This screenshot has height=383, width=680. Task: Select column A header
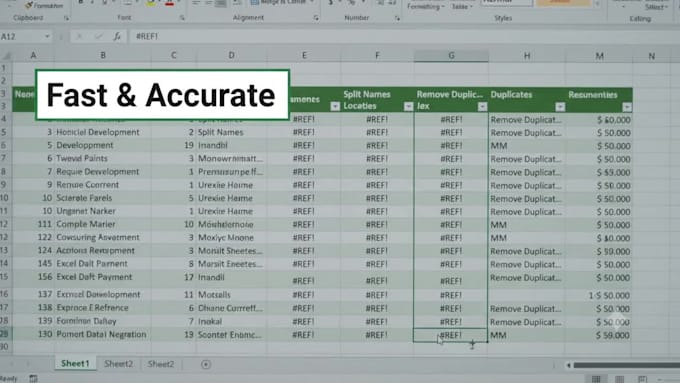pyautogui.click(x=33, y=56)
